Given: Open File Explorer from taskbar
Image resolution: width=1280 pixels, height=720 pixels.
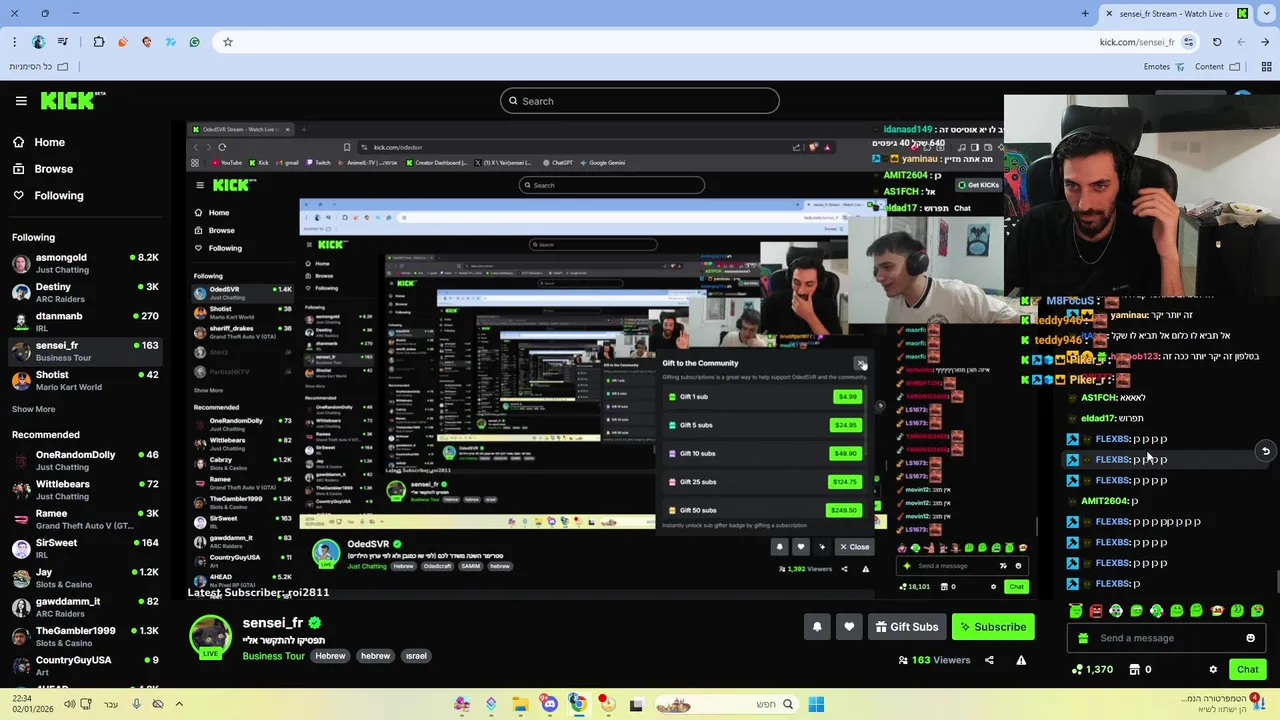Looking at the screenshot, I should click(x=520, y=704).
